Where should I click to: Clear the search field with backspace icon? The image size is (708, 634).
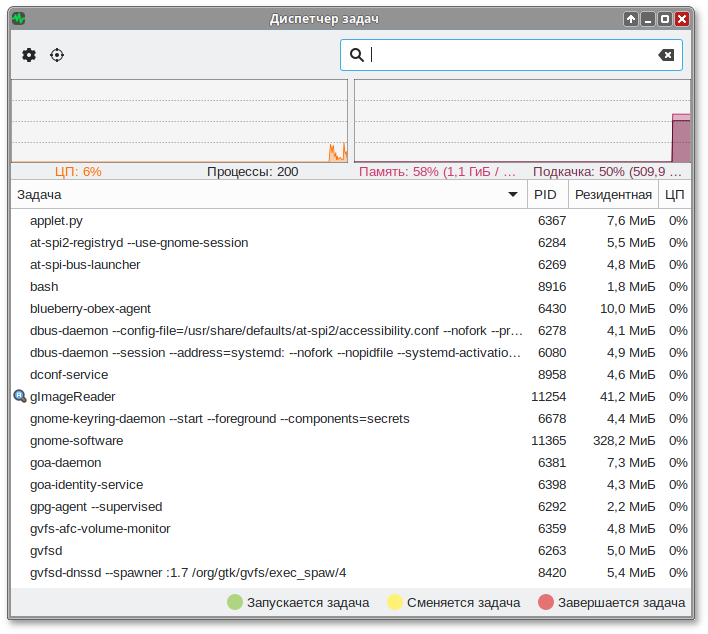pos(666,55)
